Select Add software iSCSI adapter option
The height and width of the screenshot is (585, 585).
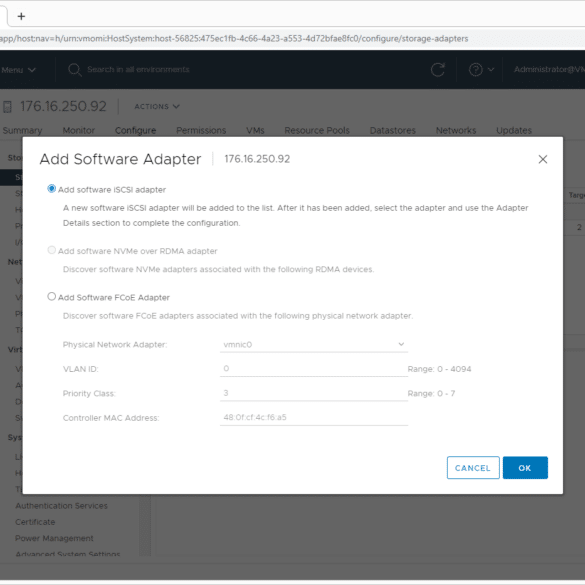click(51, 189)
